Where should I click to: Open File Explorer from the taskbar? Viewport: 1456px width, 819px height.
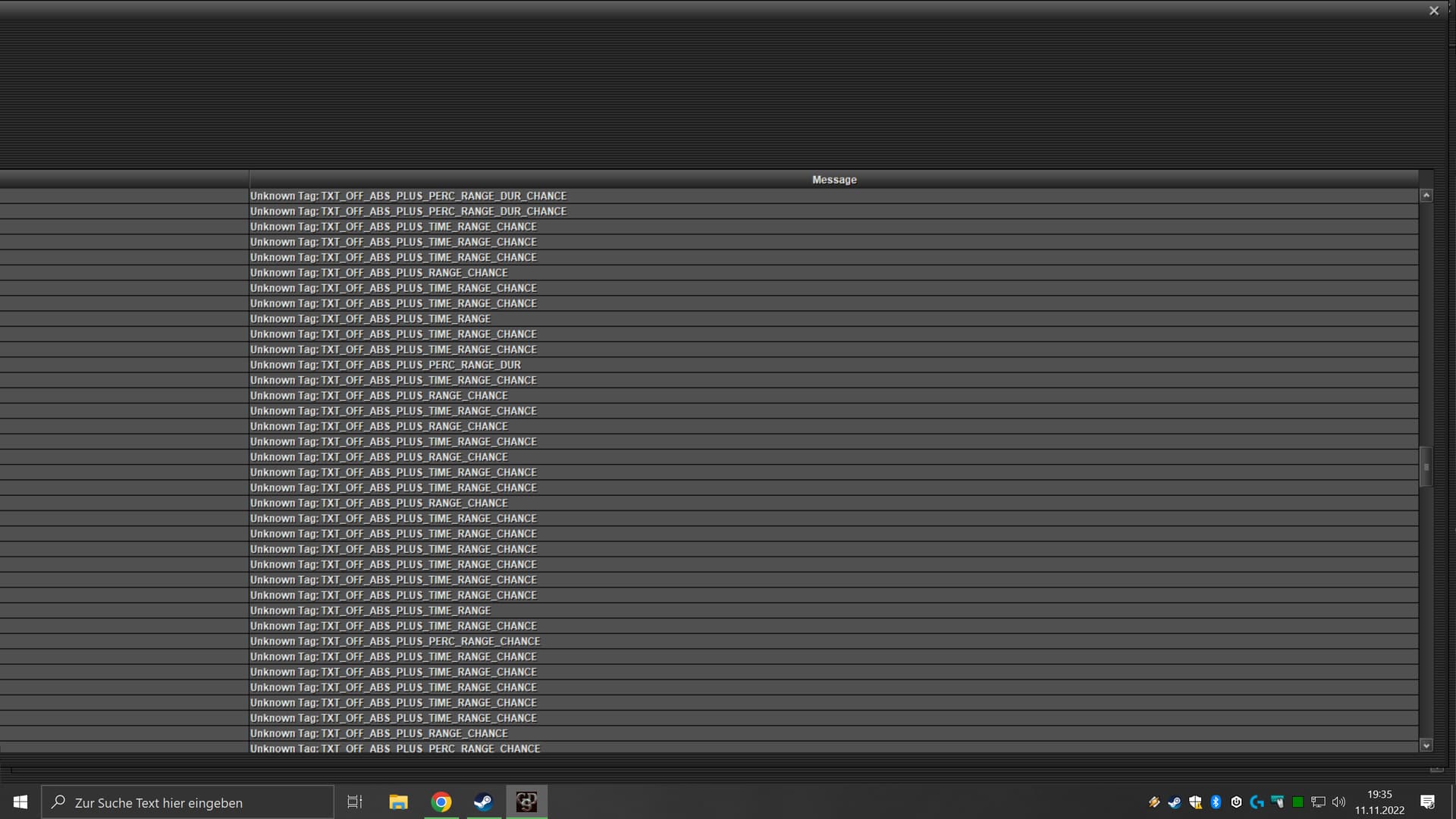[398, 802]
